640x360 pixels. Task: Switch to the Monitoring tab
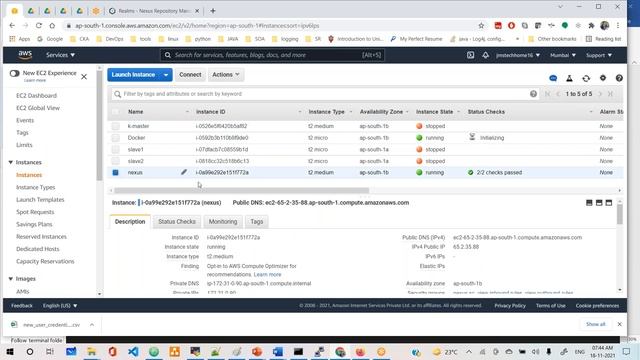(x=223, y=222)
